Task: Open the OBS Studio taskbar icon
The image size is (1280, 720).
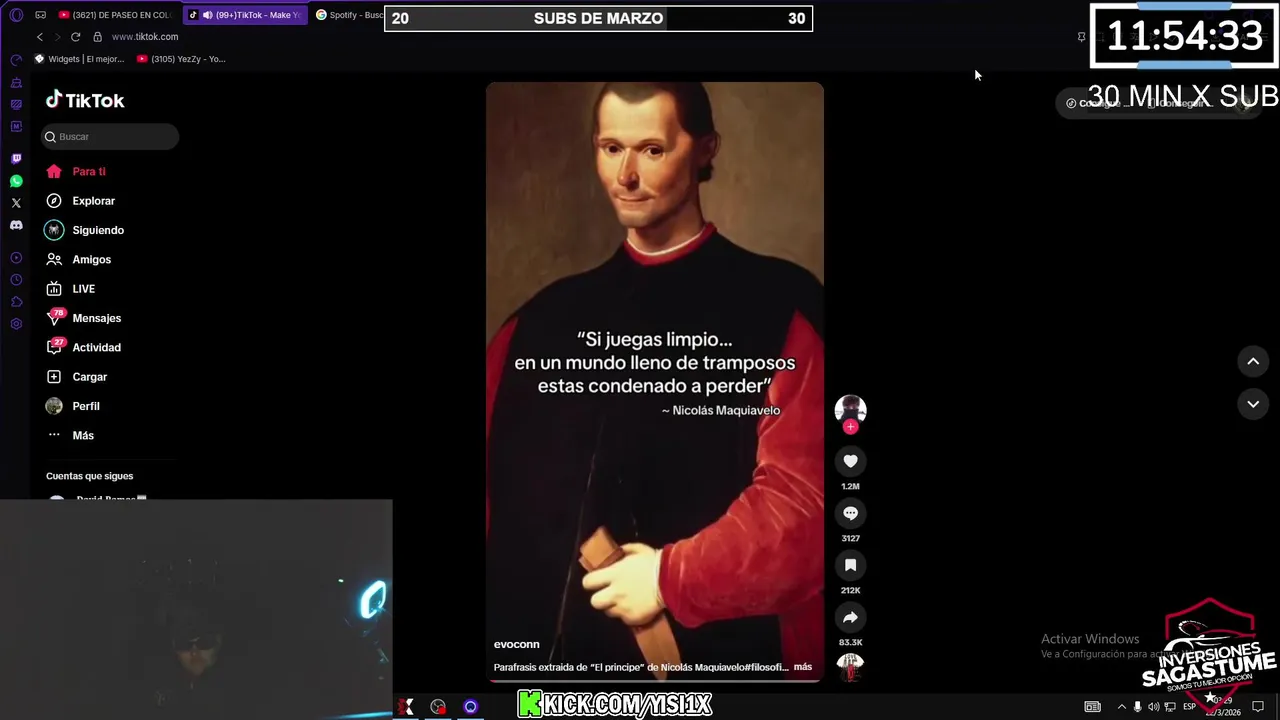Action: pos(438,707)
